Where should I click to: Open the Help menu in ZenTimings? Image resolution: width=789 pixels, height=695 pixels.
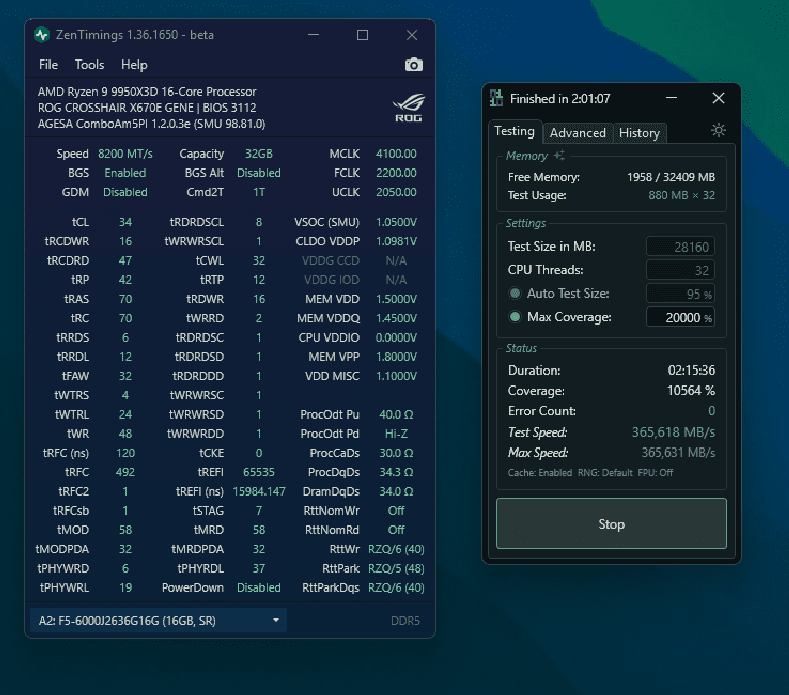click(134, 64)
